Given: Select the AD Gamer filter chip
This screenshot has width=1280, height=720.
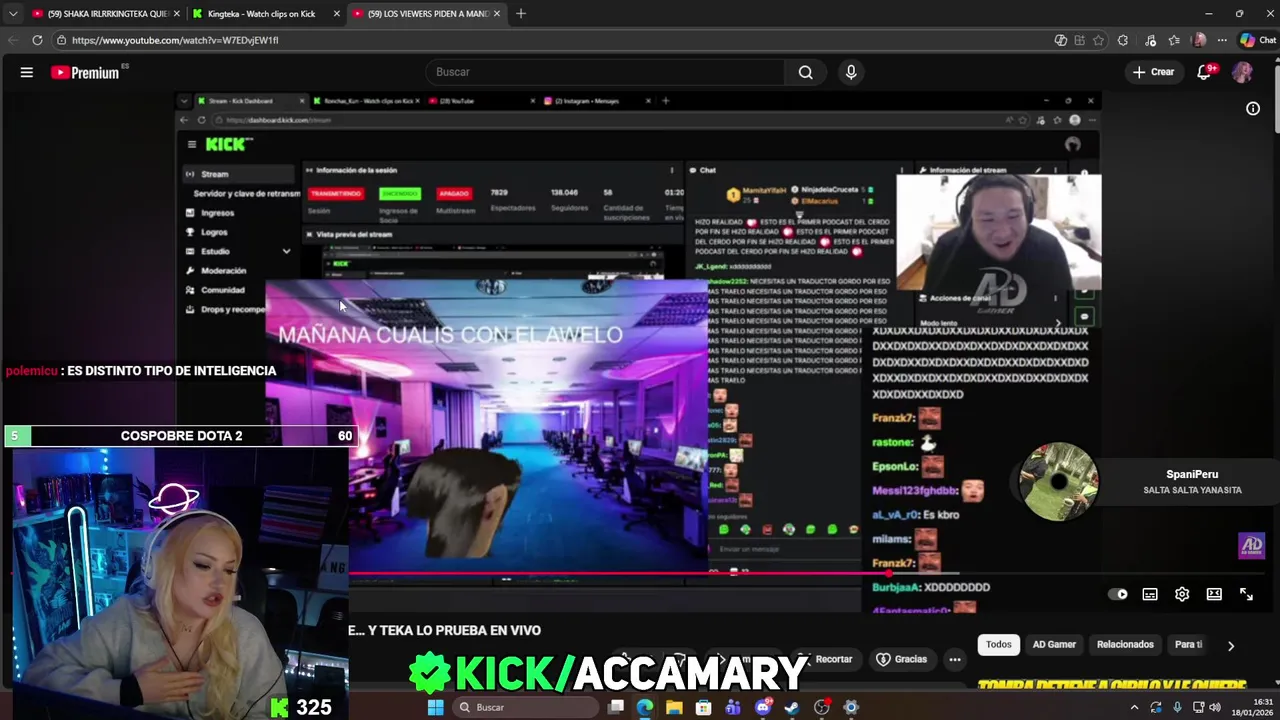Looking at the screenshot, I should (1054, 645).
